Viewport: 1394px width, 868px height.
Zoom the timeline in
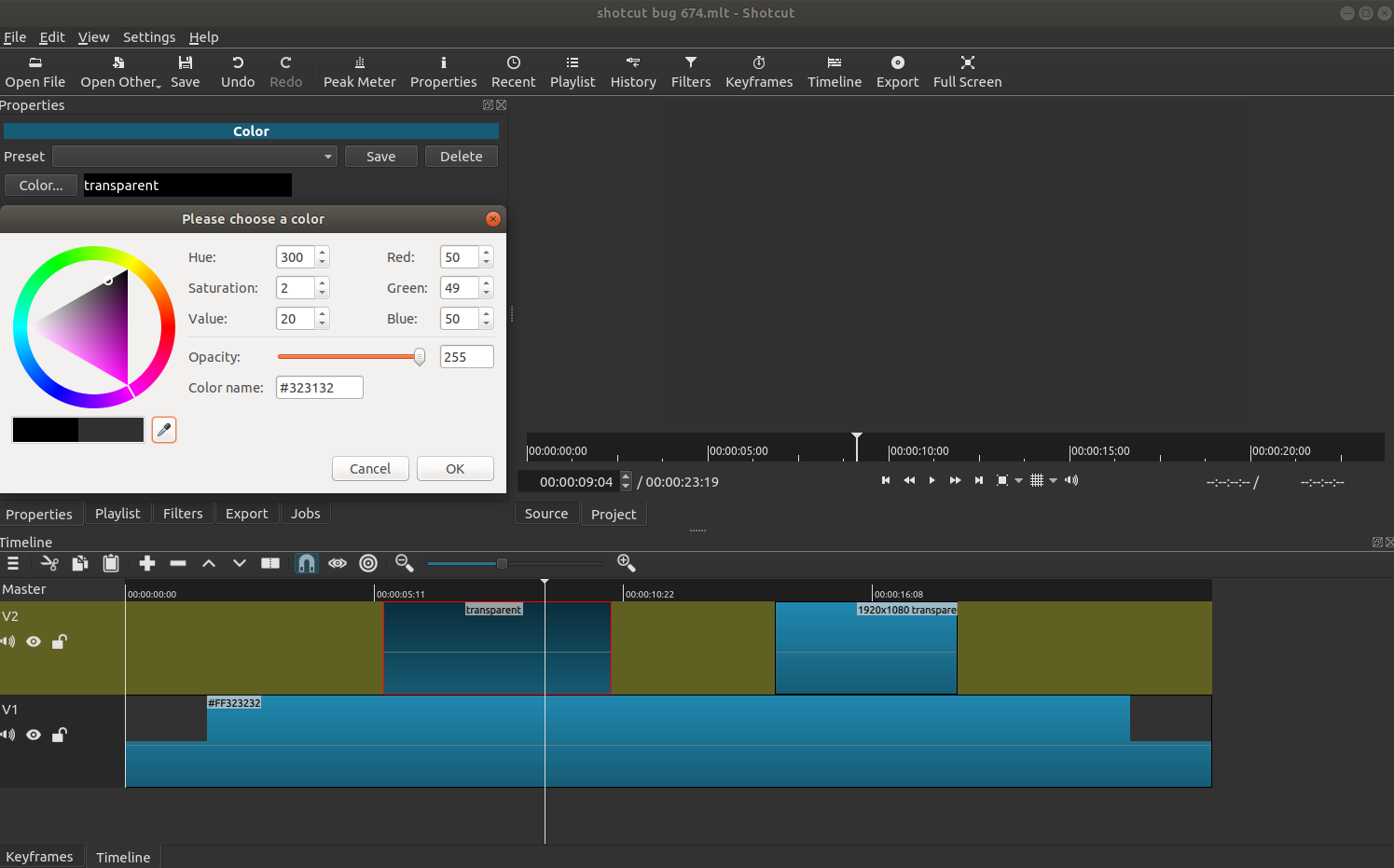tap(627, 563)
